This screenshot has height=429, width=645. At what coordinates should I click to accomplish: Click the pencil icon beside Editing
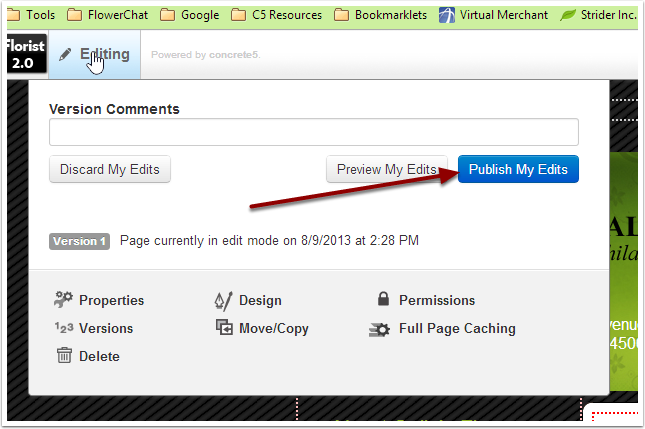tap(66, 55)
